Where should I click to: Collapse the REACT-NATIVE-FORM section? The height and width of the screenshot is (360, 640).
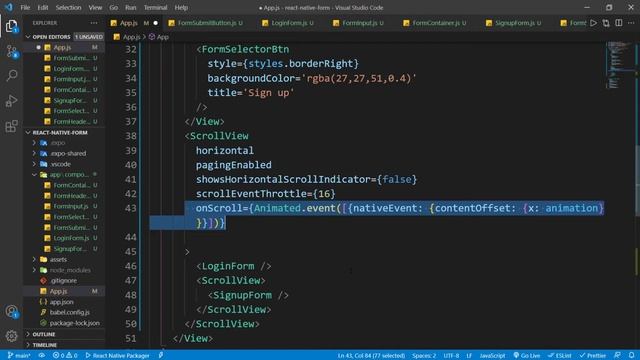[60, 133]
